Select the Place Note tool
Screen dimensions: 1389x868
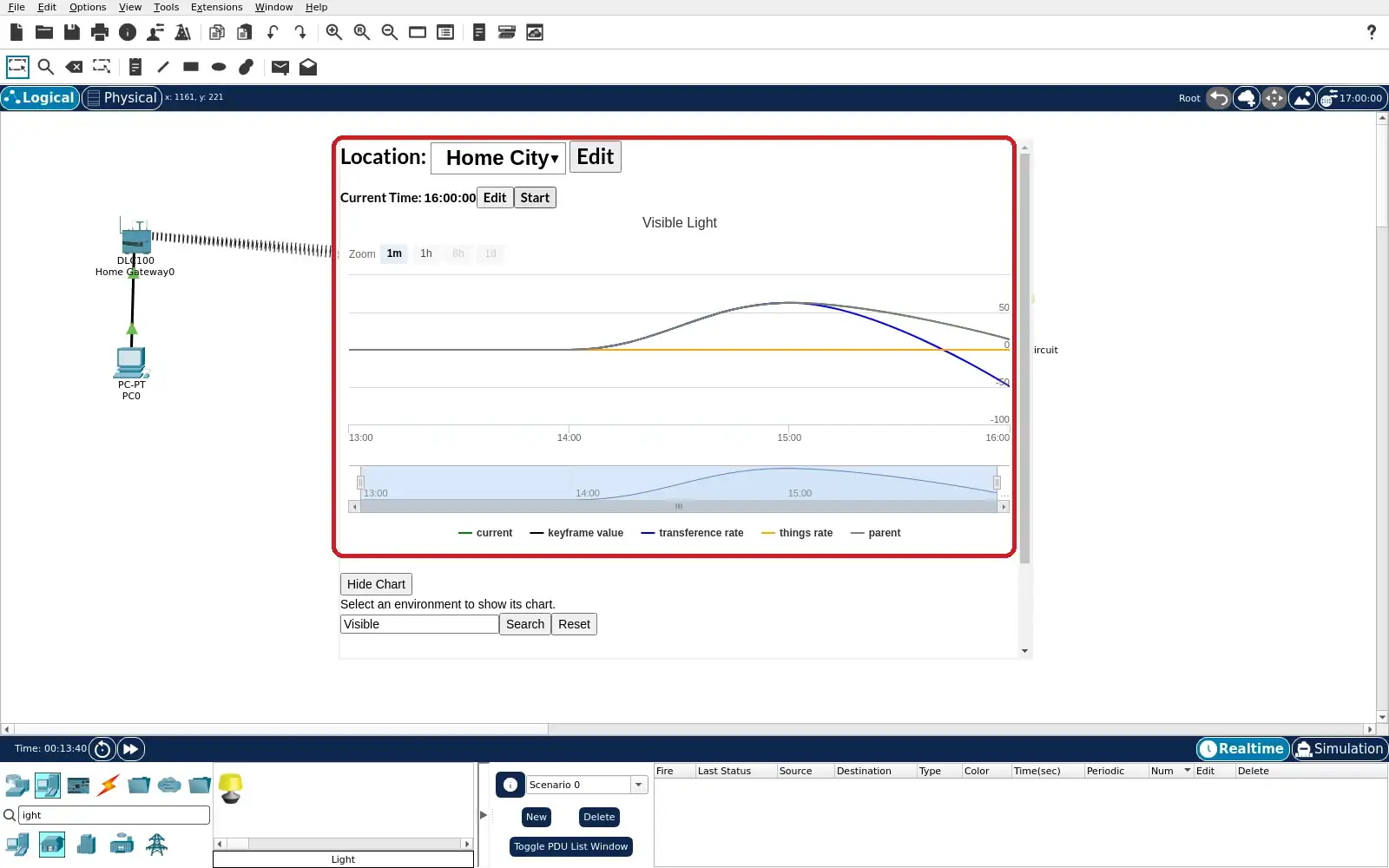point(135,67)
